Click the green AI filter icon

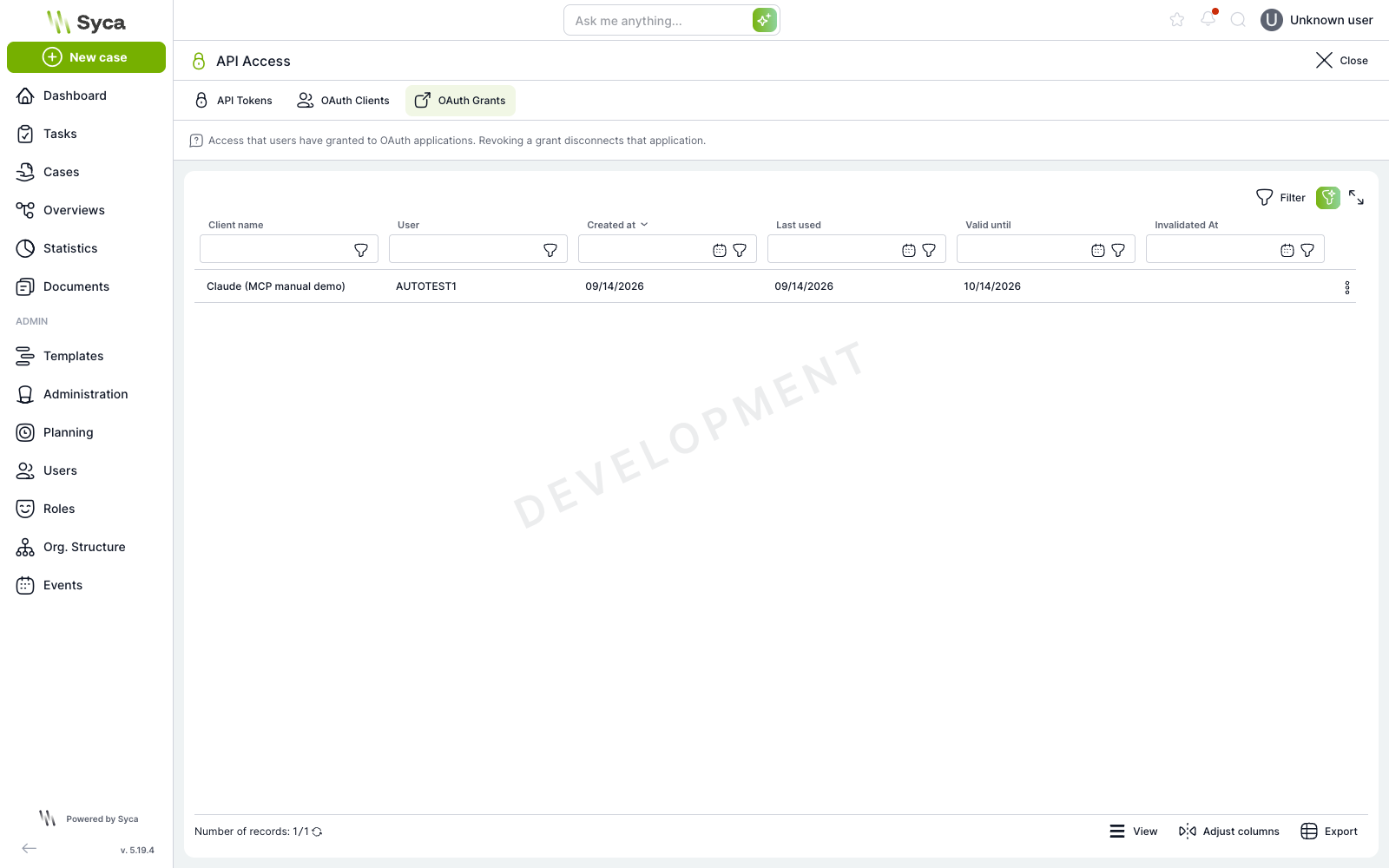pos(1328,198)
